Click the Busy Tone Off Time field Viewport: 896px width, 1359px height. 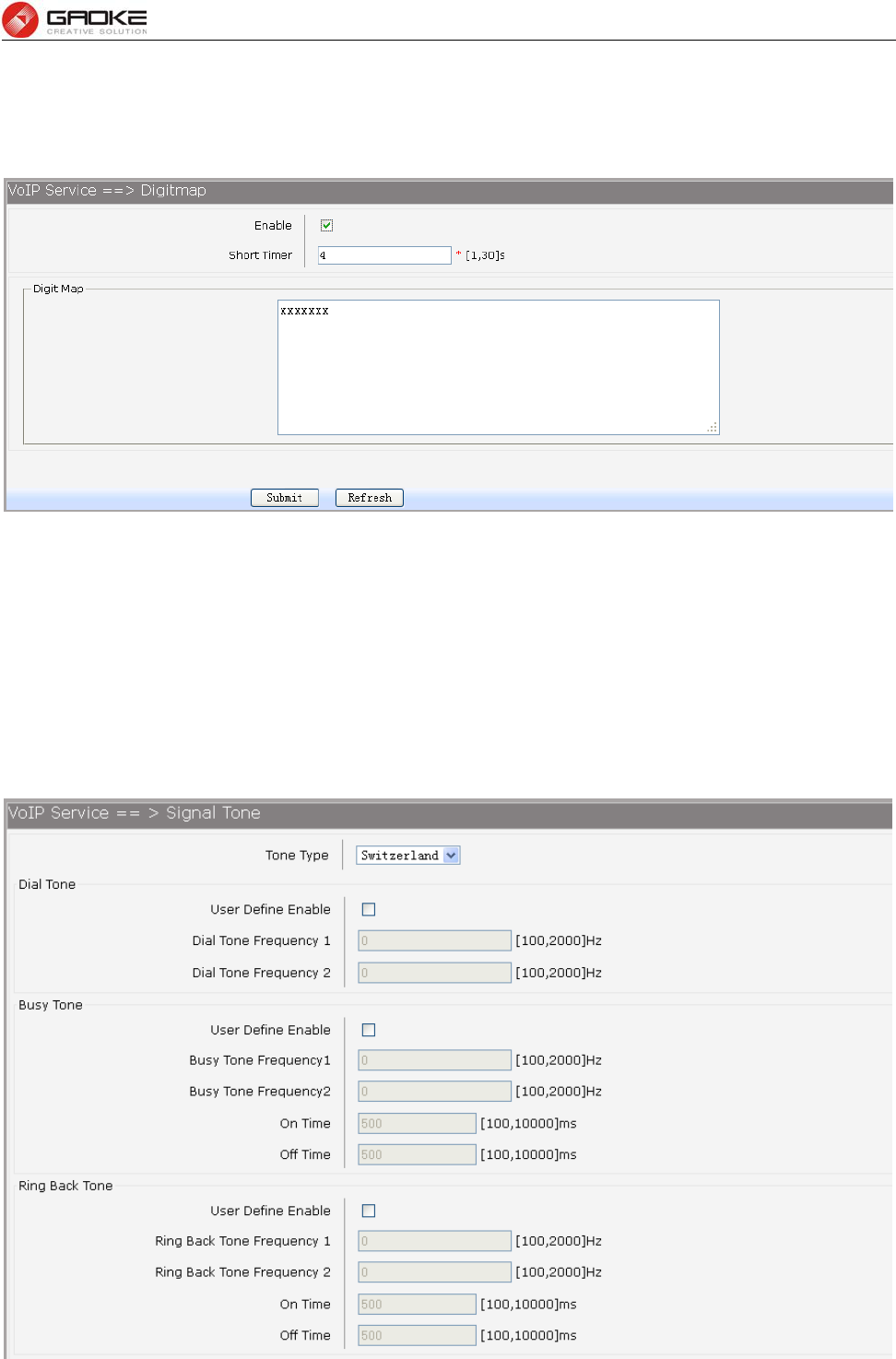(x=417, y=1154)
